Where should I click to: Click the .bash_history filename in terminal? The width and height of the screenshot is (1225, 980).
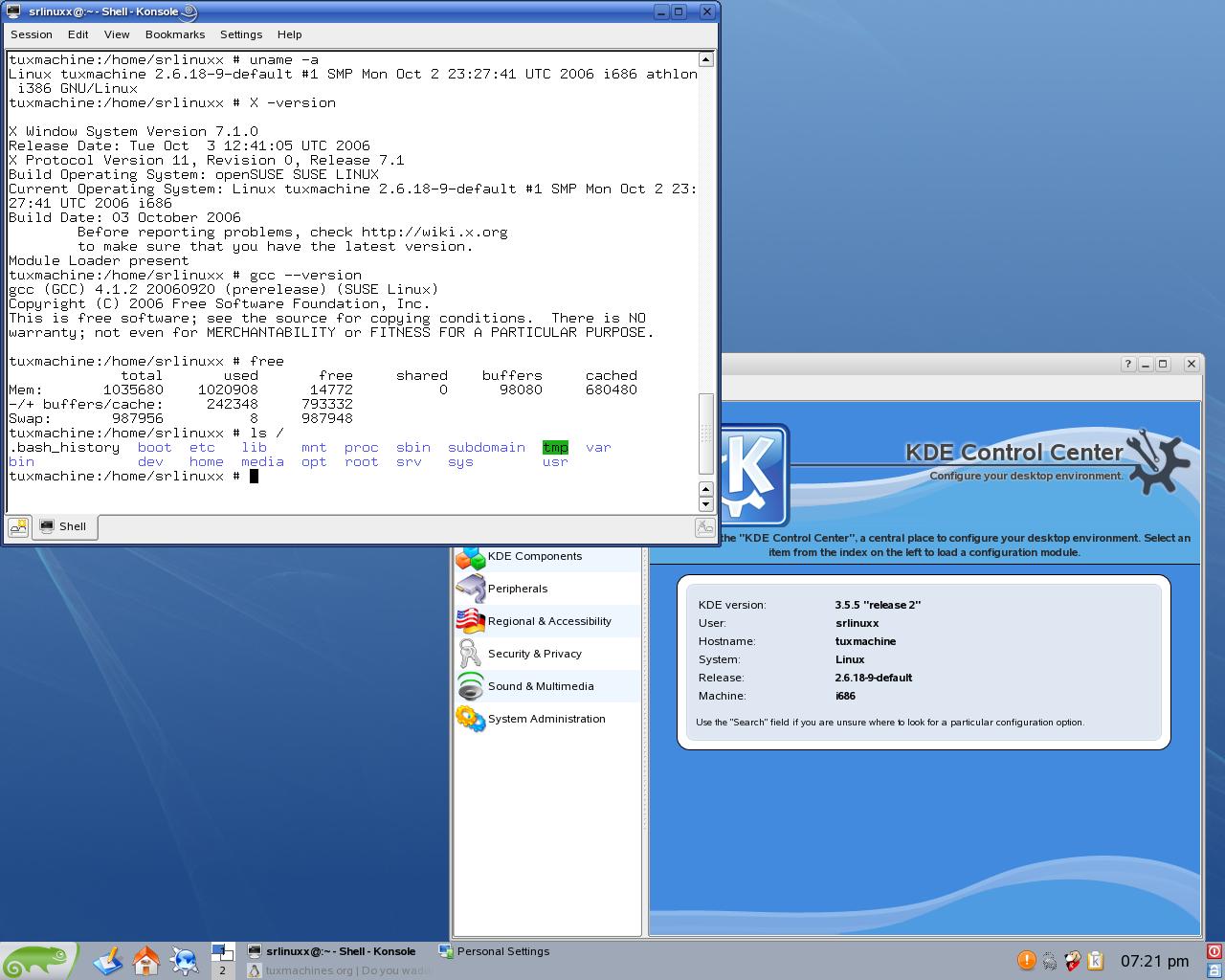(x=64, y=447)
